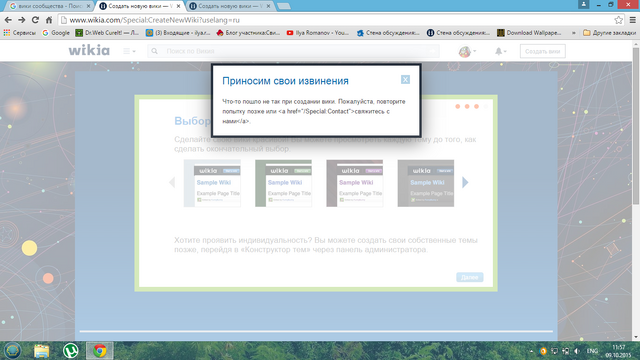Click the page vertical scrollbar
This screenshot has height=360, width=640.
pos(636,127)
